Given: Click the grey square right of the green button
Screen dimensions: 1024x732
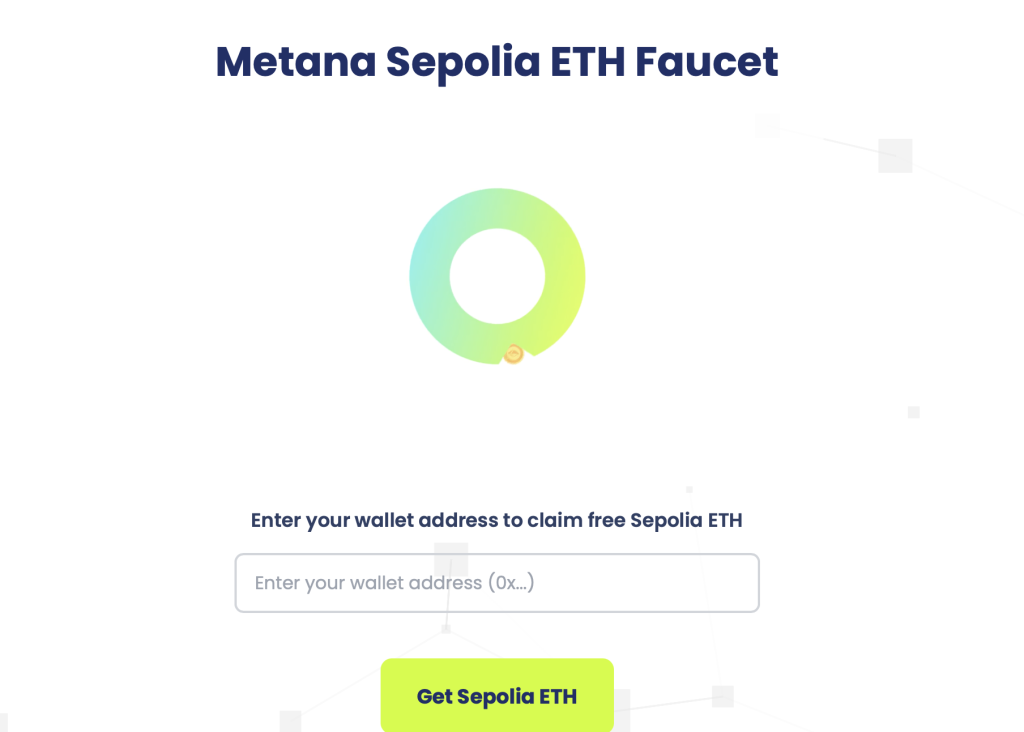Looking at the screenshot, I should click(723, 696).
